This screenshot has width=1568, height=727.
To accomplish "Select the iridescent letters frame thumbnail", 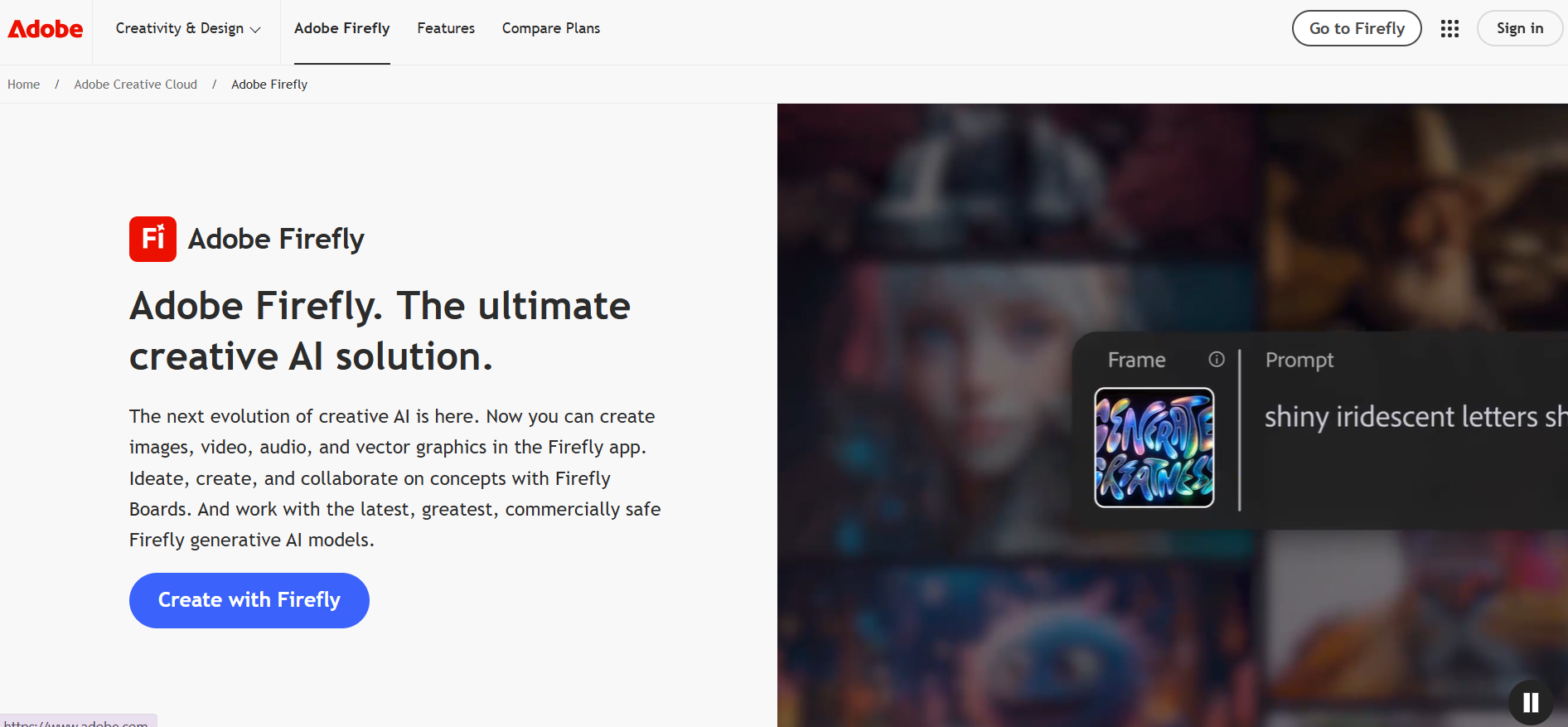I will point(1154,448).
